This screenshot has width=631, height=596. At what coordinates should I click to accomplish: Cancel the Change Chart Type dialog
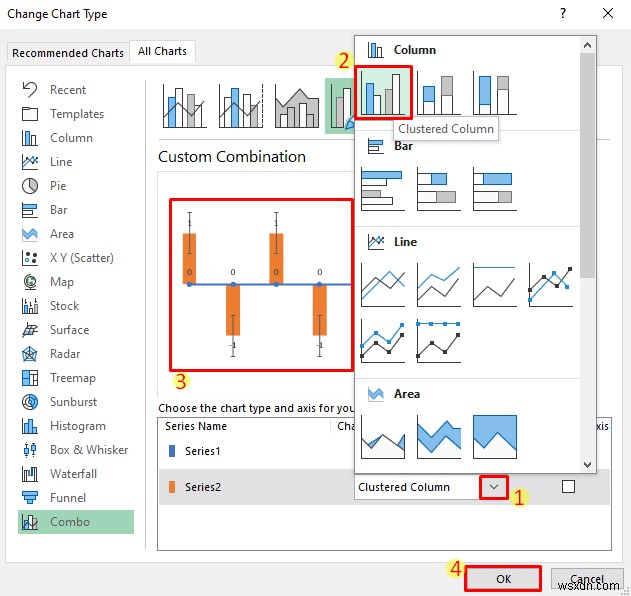click(x=587, y=579)
